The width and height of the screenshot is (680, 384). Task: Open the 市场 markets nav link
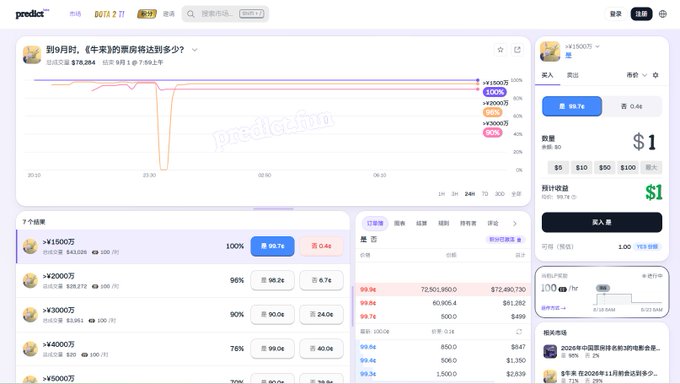tap(75, 14)
